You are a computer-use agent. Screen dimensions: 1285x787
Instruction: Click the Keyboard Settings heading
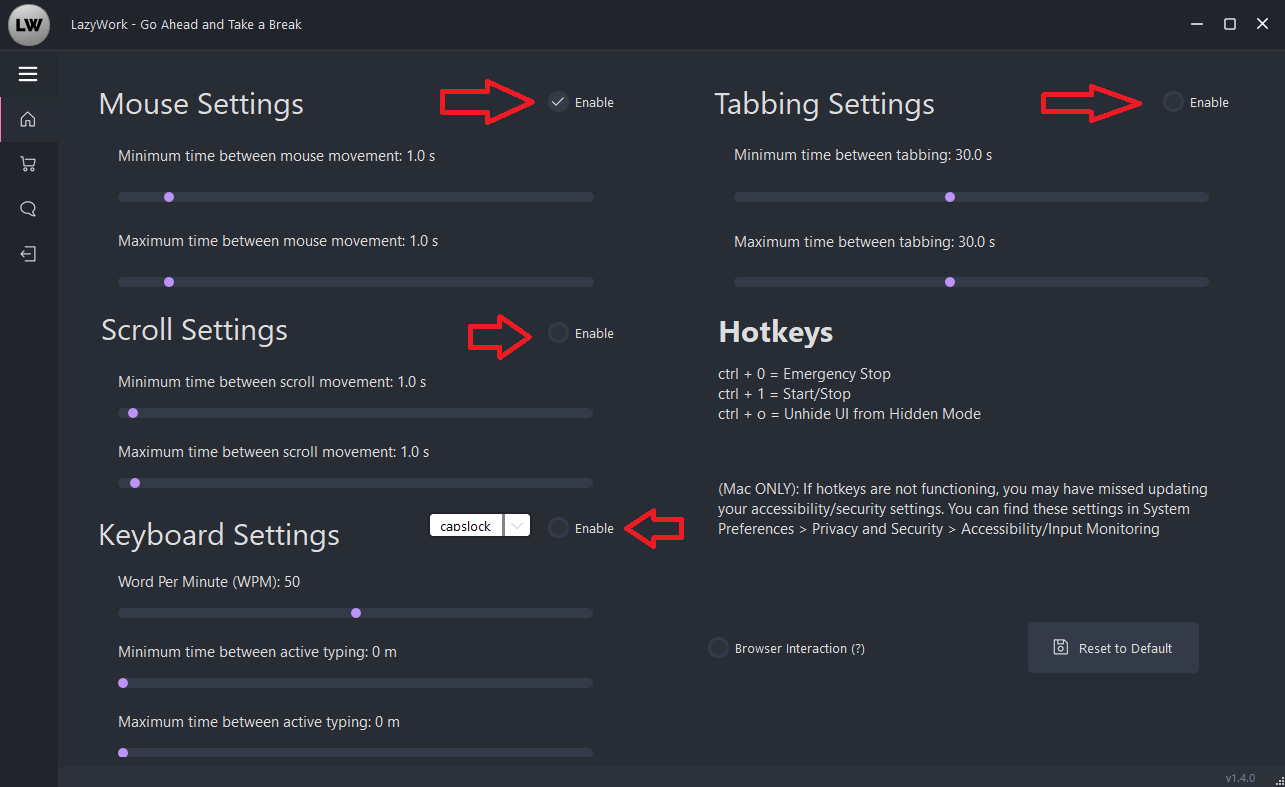(219, 534)
